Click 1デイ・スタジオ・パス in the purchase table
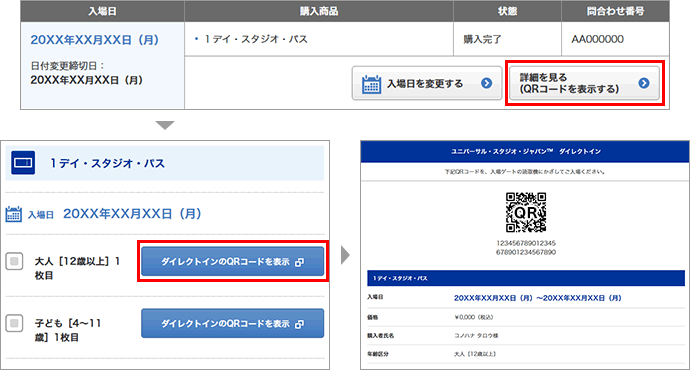Screen dimensions: 690x370 (256, 39)
